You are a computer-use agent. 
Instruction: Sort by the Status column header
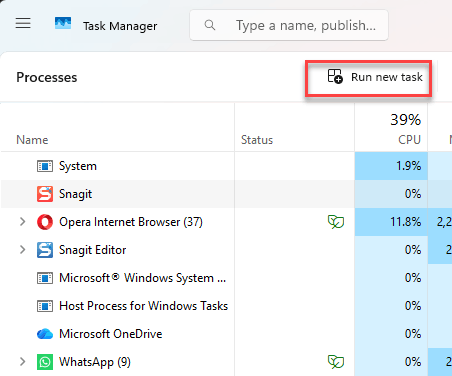[x=257, y=140]
